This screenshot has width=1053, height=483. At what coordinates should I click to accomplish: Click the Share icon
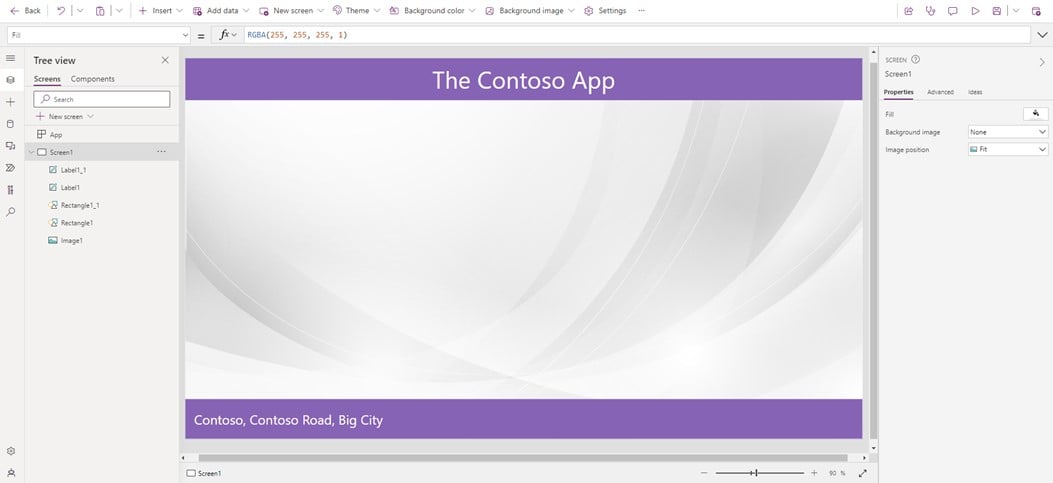click(x=909, y=11)
